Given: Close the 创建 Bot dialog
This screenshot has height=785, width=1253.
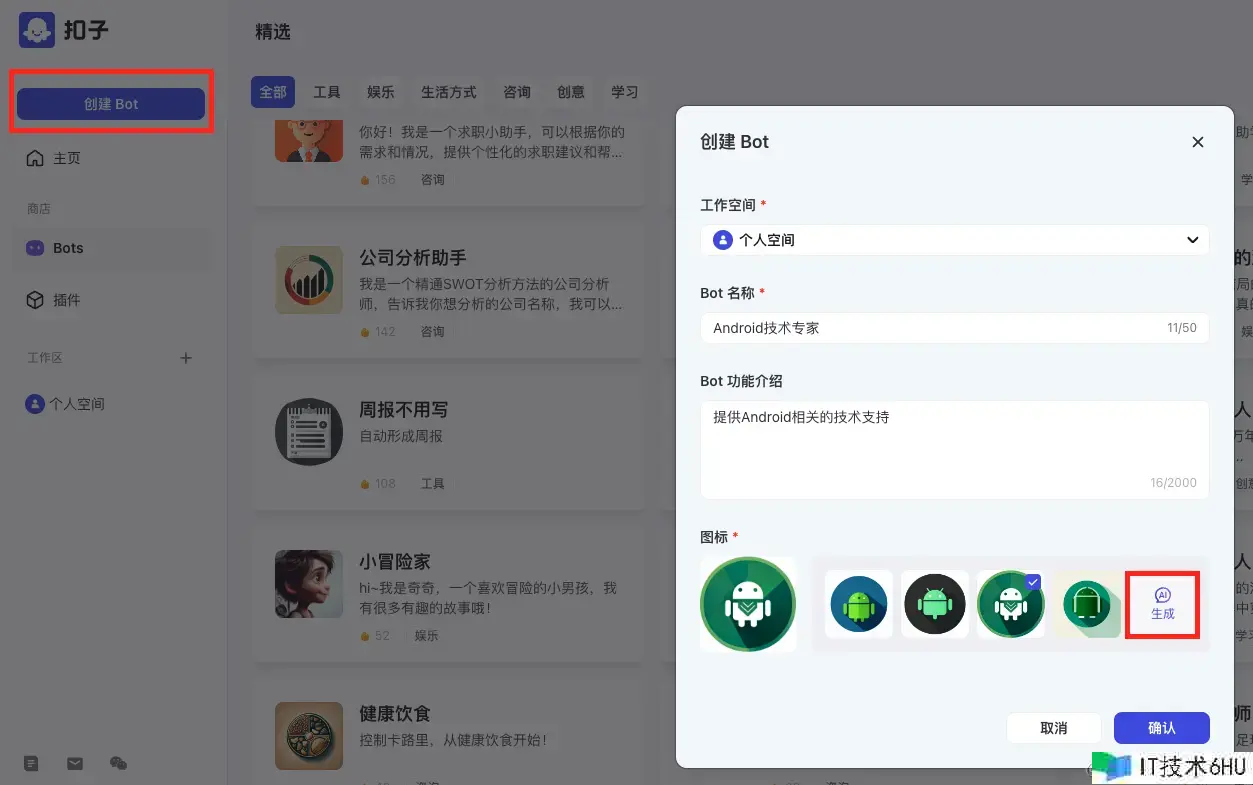Looking at the screenshot, I should [x=1197, y=142].
